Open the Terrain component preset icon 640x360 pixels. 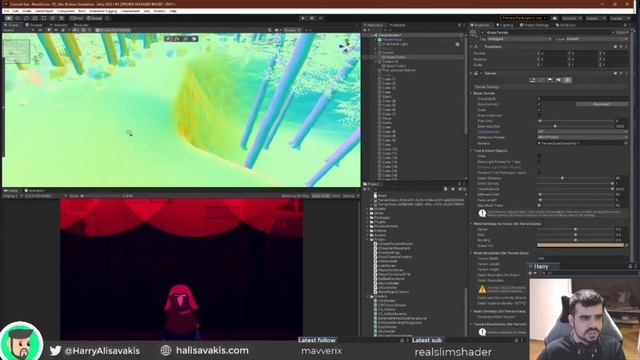pos(621,73)
